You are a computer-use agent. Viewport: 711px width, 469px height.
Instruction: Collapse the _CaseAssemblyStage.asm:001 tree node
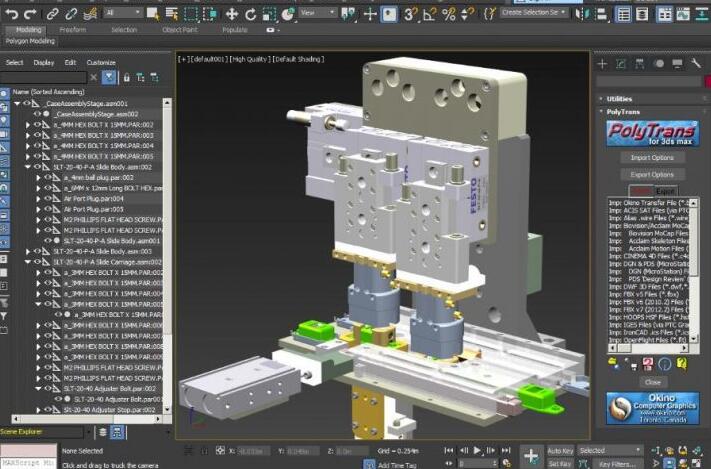pos(16,103)
